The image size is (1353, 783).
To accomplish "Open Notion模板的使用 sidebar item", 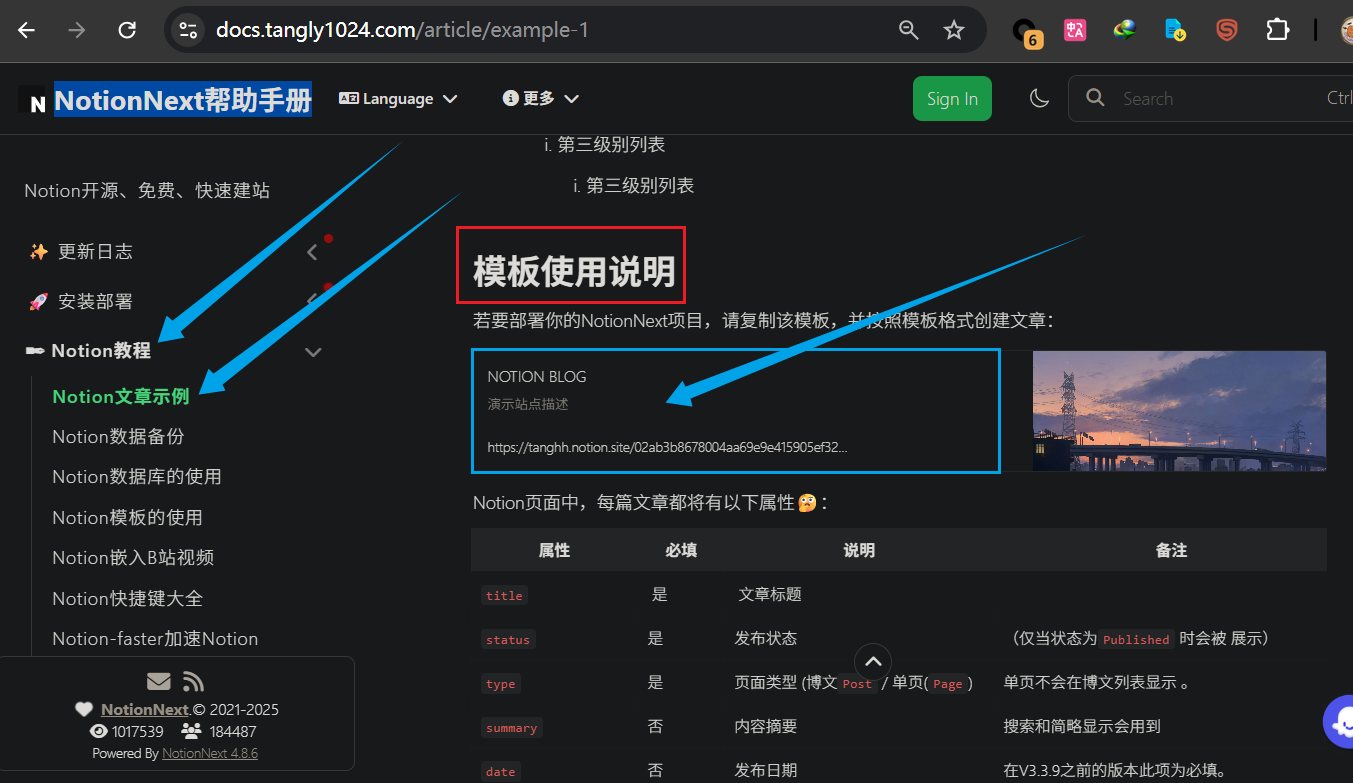I will click(127, 517).
